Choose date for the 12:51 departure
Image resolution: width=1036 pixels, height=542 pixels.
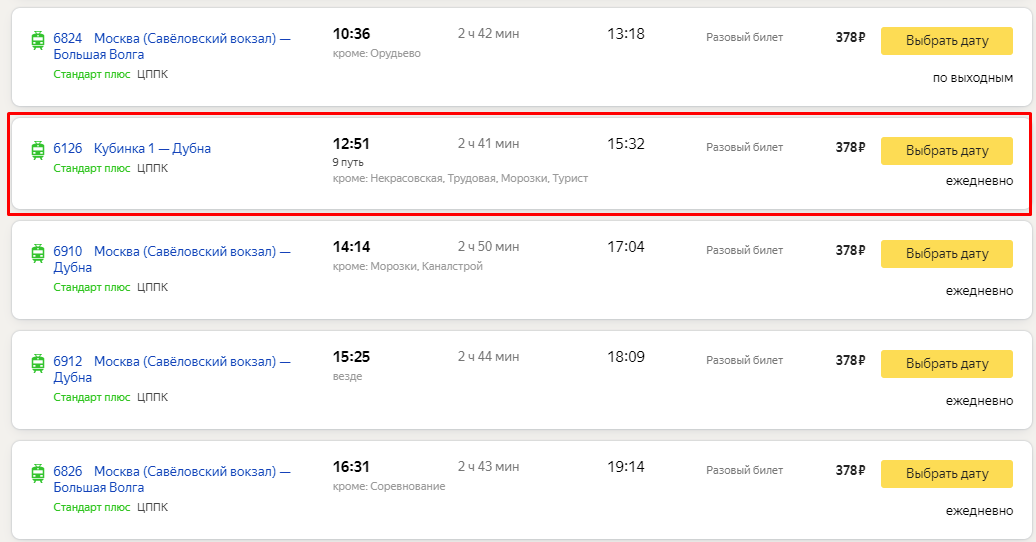(947, 151)
